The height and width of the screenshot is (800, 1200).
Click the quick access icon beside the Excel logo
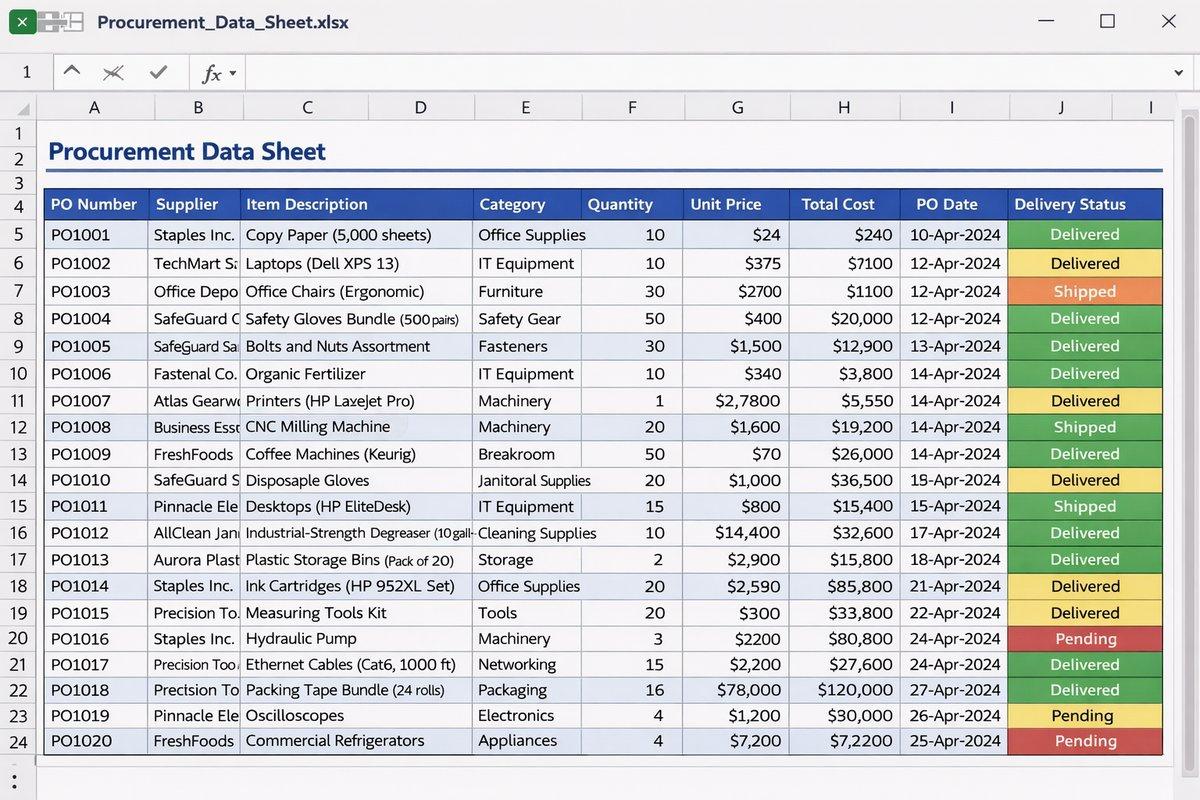[63, 21]
